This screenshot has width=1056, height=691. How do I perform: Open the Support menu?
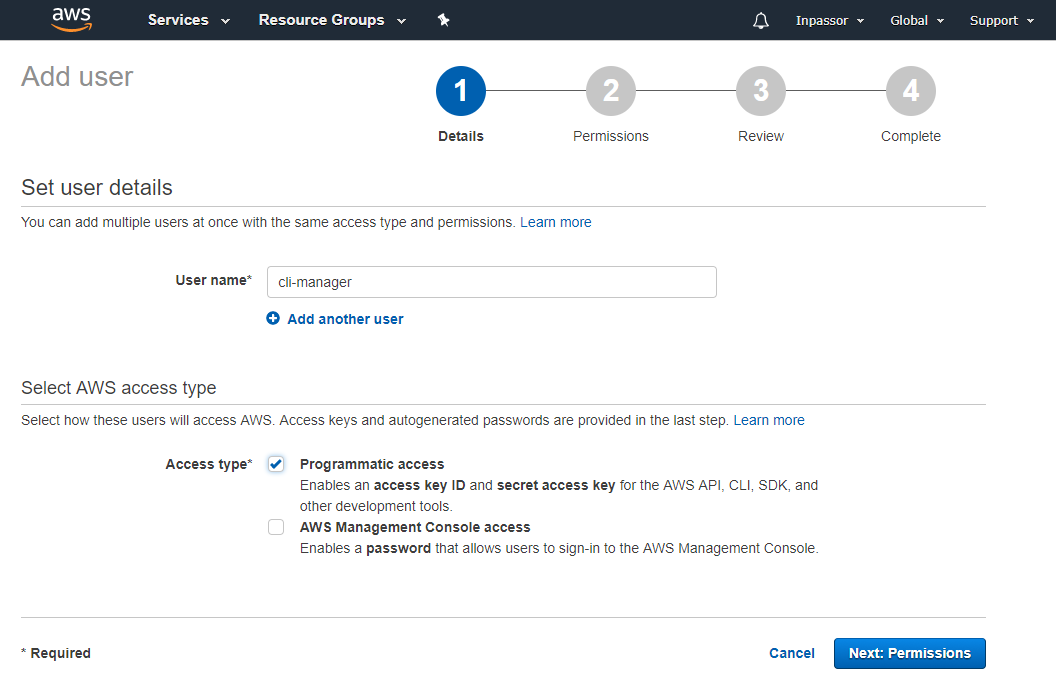[x=1001, y=21]
